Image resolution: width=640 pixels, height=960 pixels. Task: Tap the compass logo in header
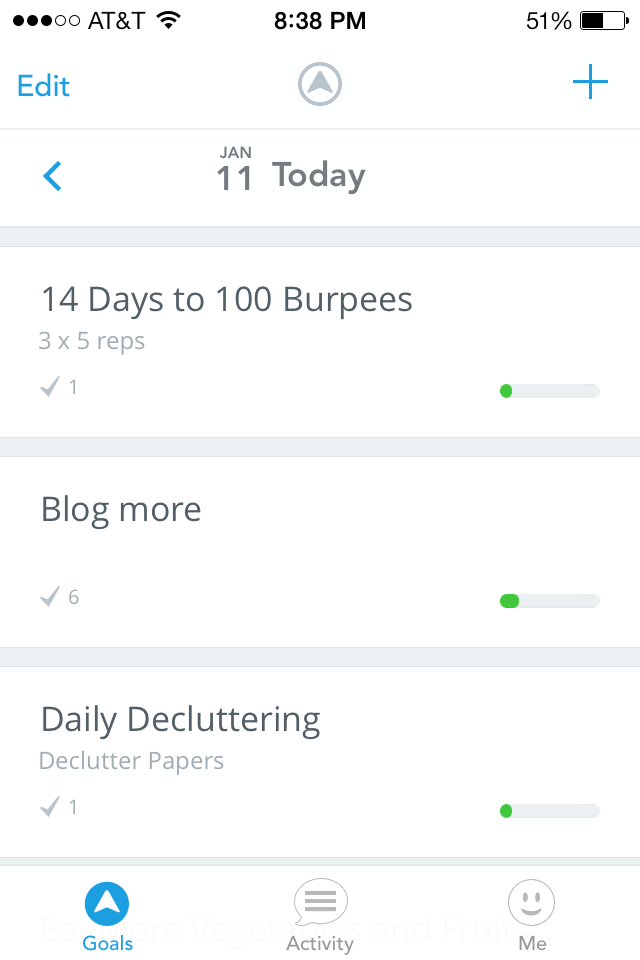click(320, 85)
